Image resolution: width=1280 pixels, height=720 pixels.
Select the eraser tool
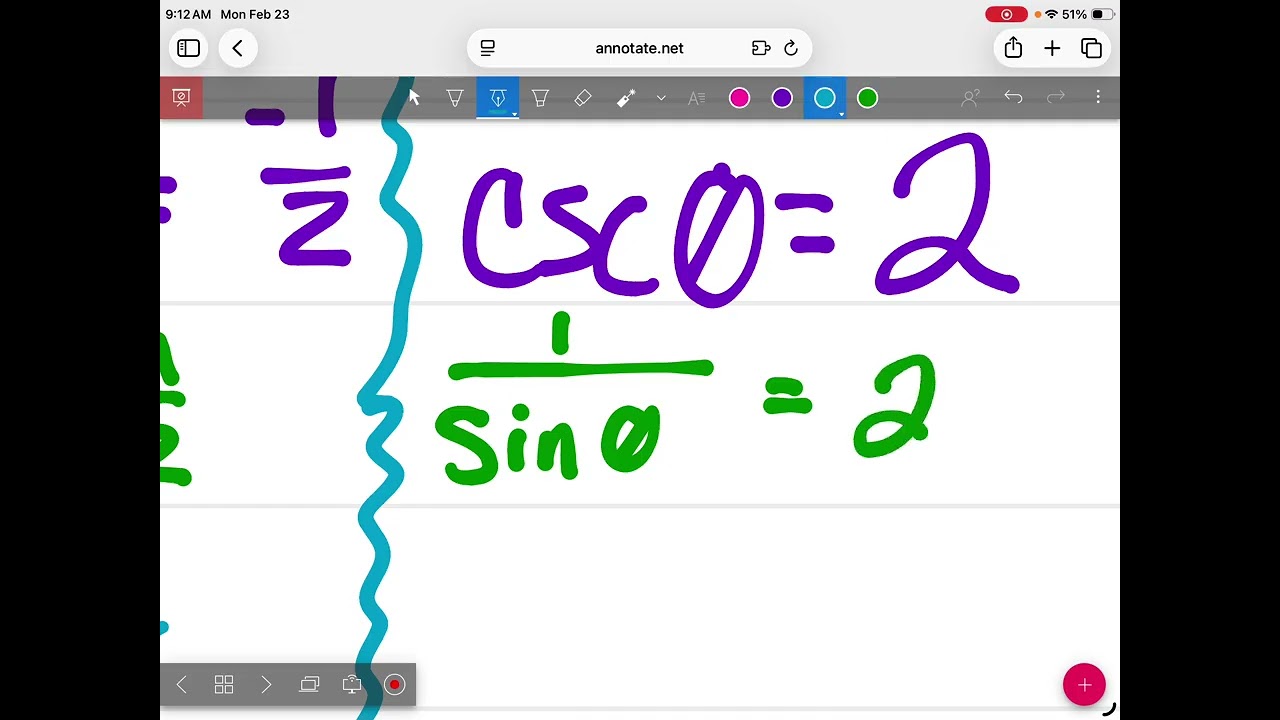tap(583, 97)
